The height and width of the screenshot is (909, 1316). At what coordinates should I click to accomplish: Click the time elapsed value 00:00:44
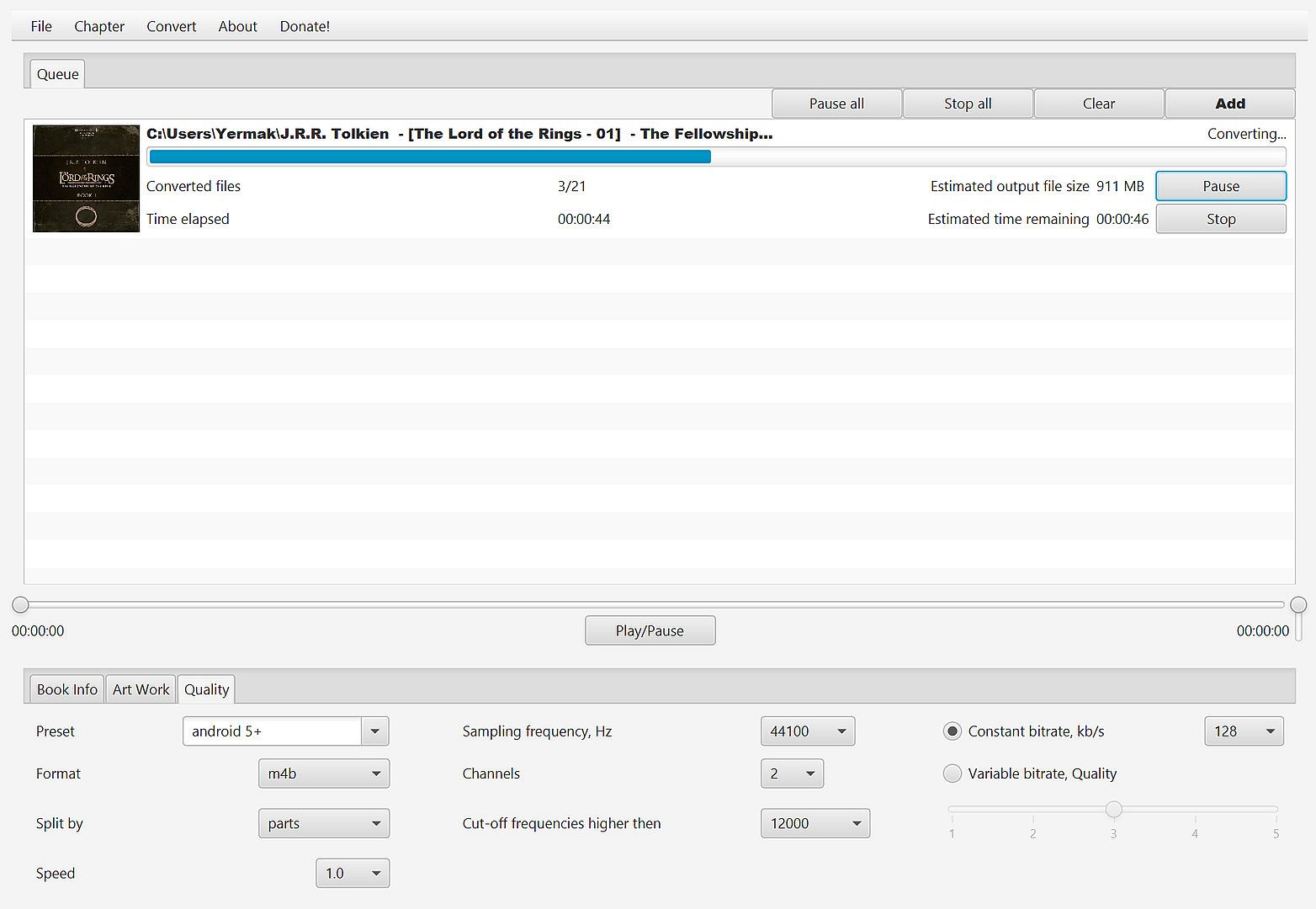(584, 219)
